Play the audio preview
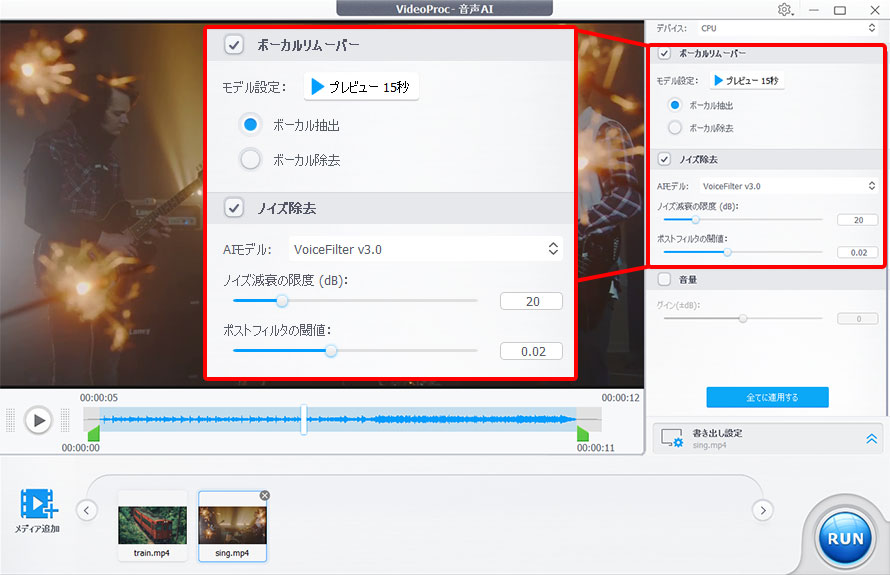890x575 pixels. [39, 421]
